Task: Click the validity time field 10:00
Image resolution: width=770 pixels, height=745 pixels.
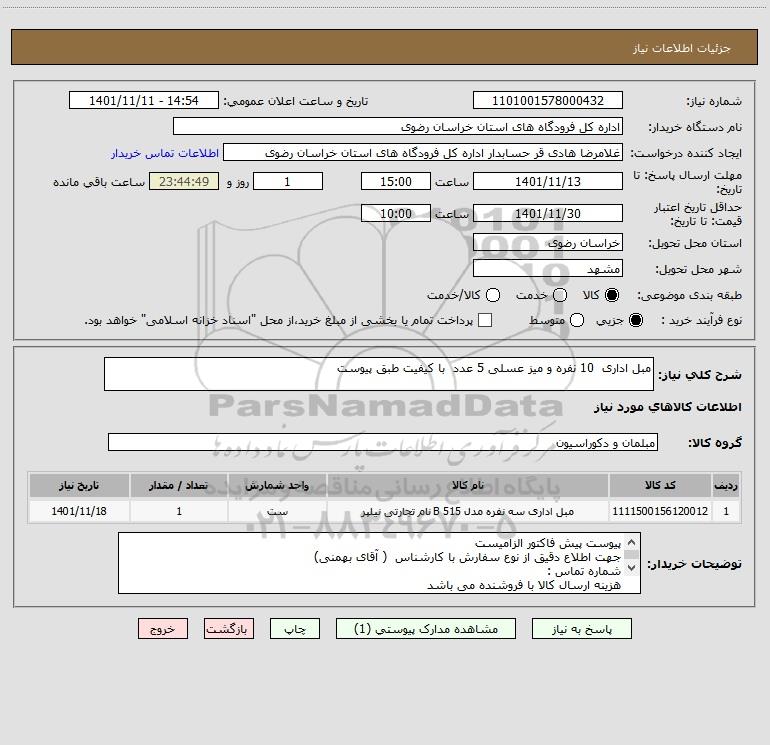Action: 396,213
